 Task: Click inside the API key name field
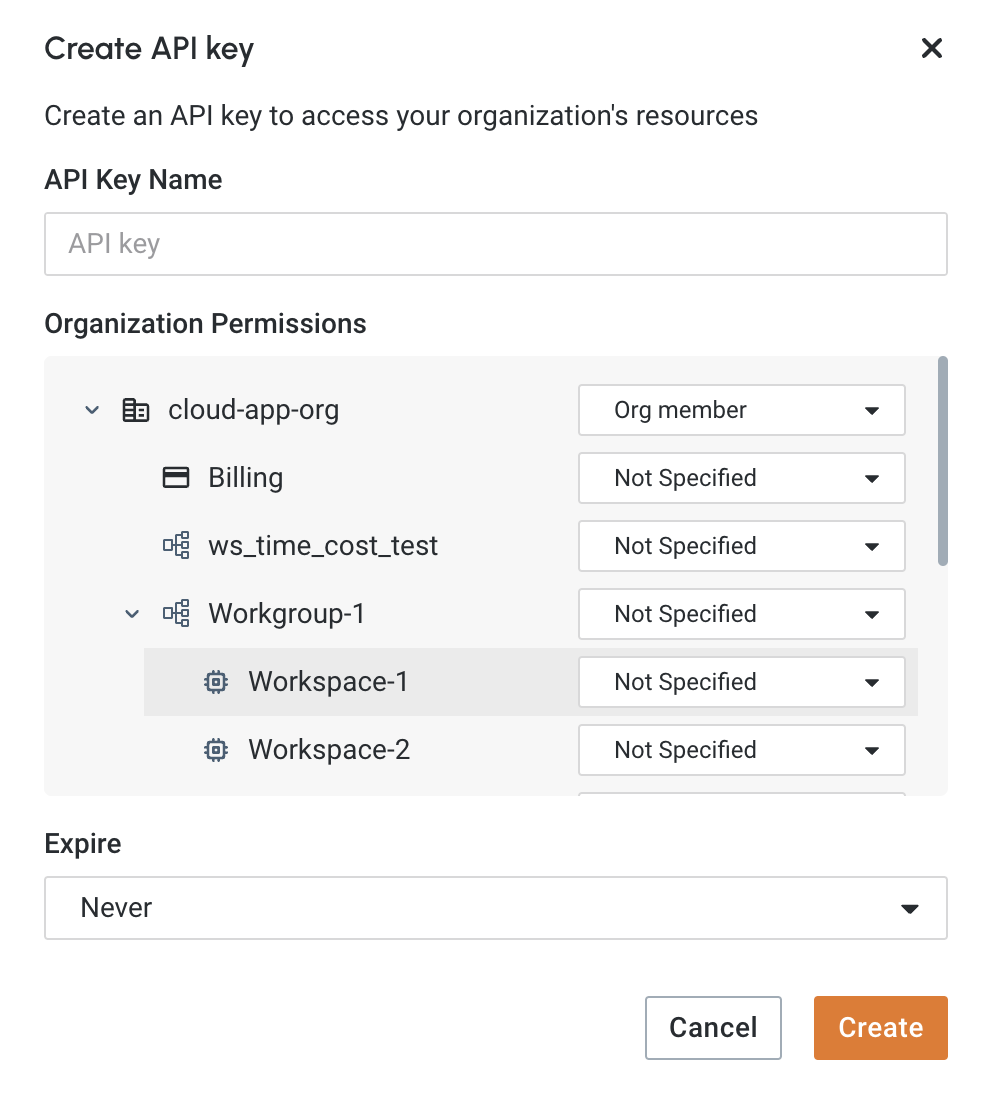click(x=496, y=243)
